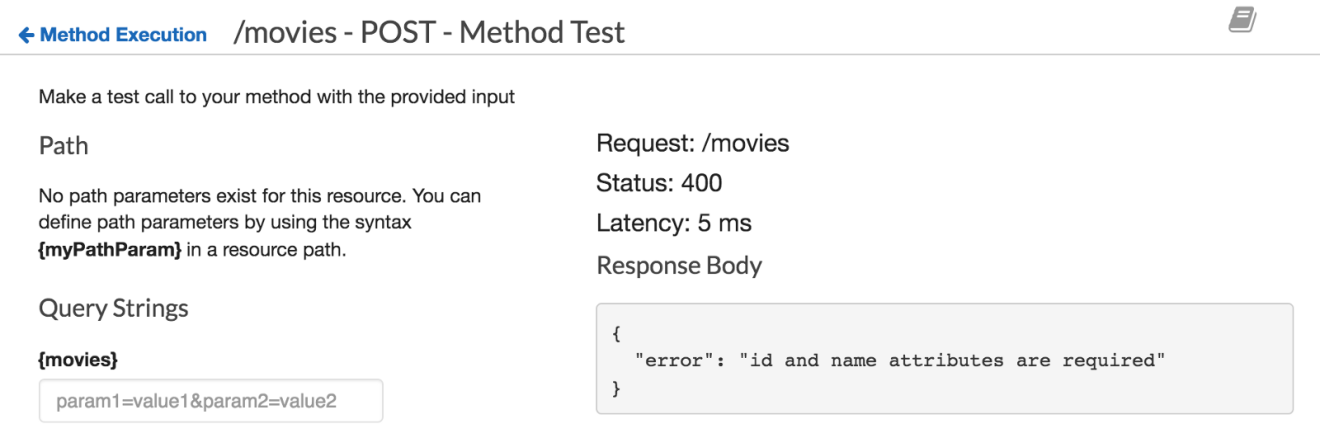Click the closing brace in response body
1320x424 pixels.
[617, 388]
